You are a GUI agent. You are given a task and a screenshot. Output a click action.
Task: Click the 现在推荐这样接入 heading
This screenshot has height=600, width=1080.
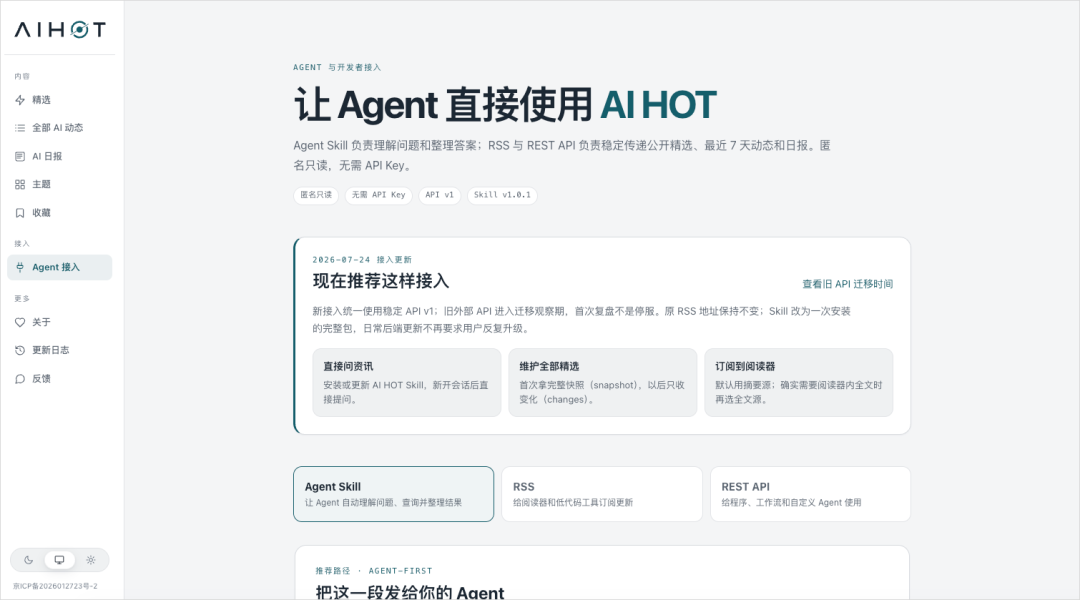[x=381, y=281]
